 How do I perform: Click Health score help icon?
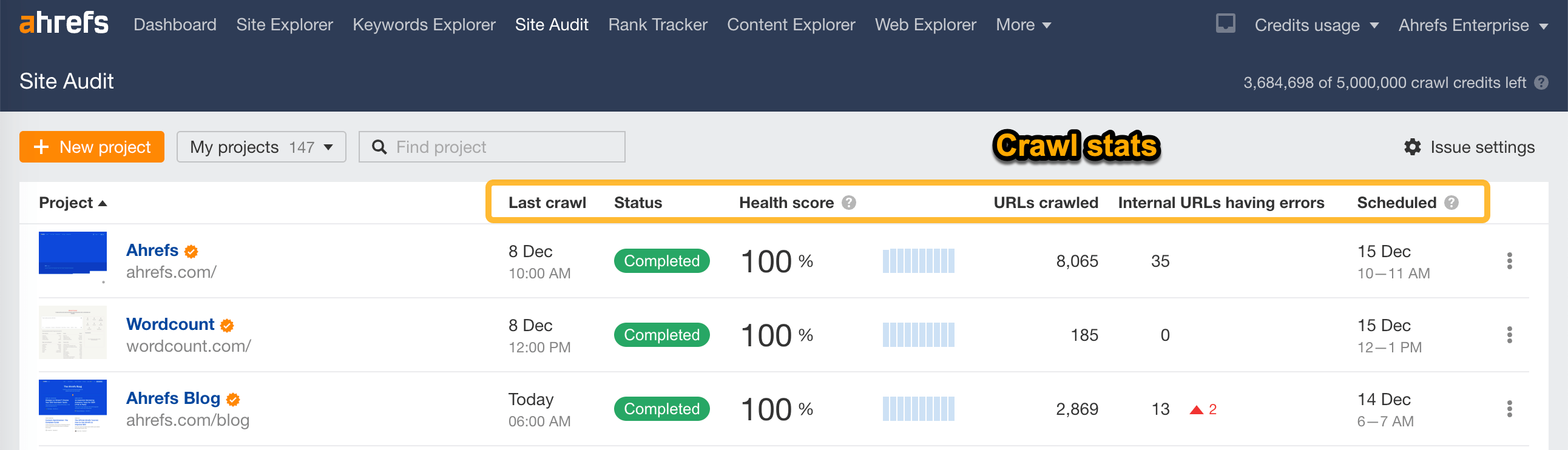(848, 203)
